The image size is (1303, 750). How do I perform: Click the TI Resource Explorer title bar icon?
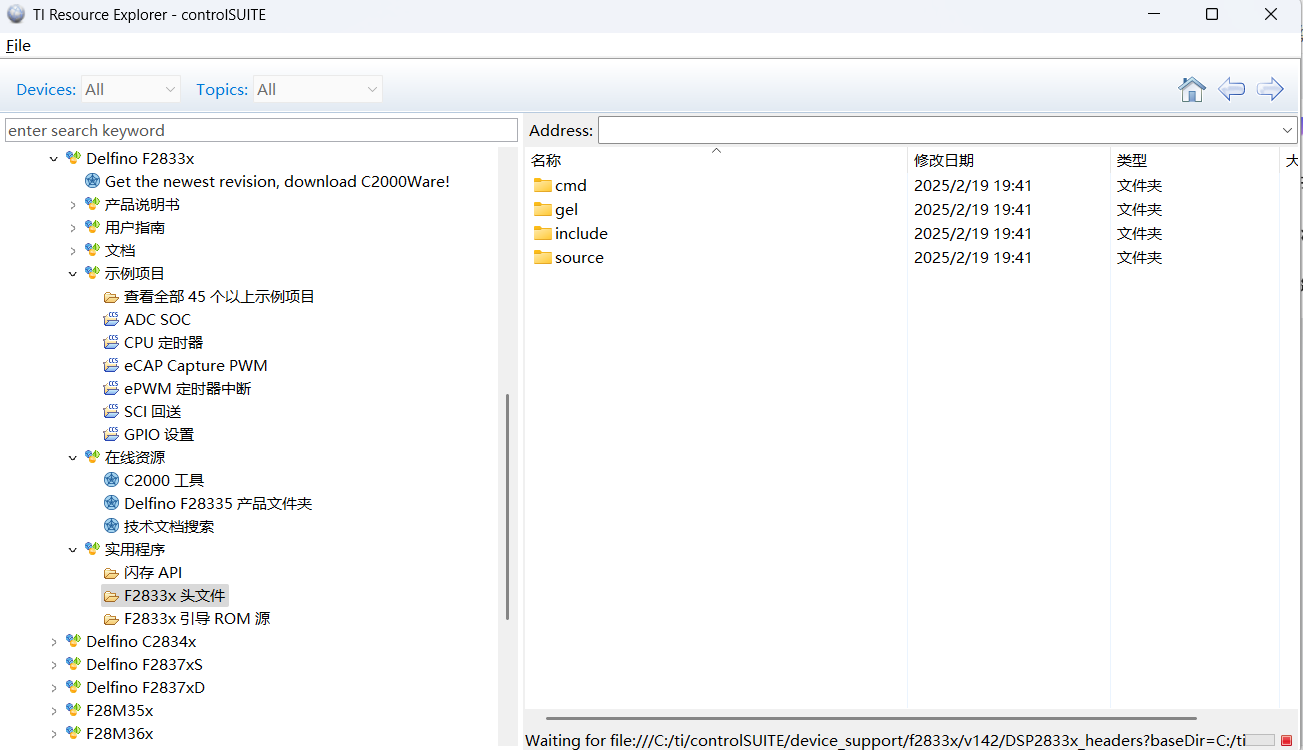tap(16, 14)
